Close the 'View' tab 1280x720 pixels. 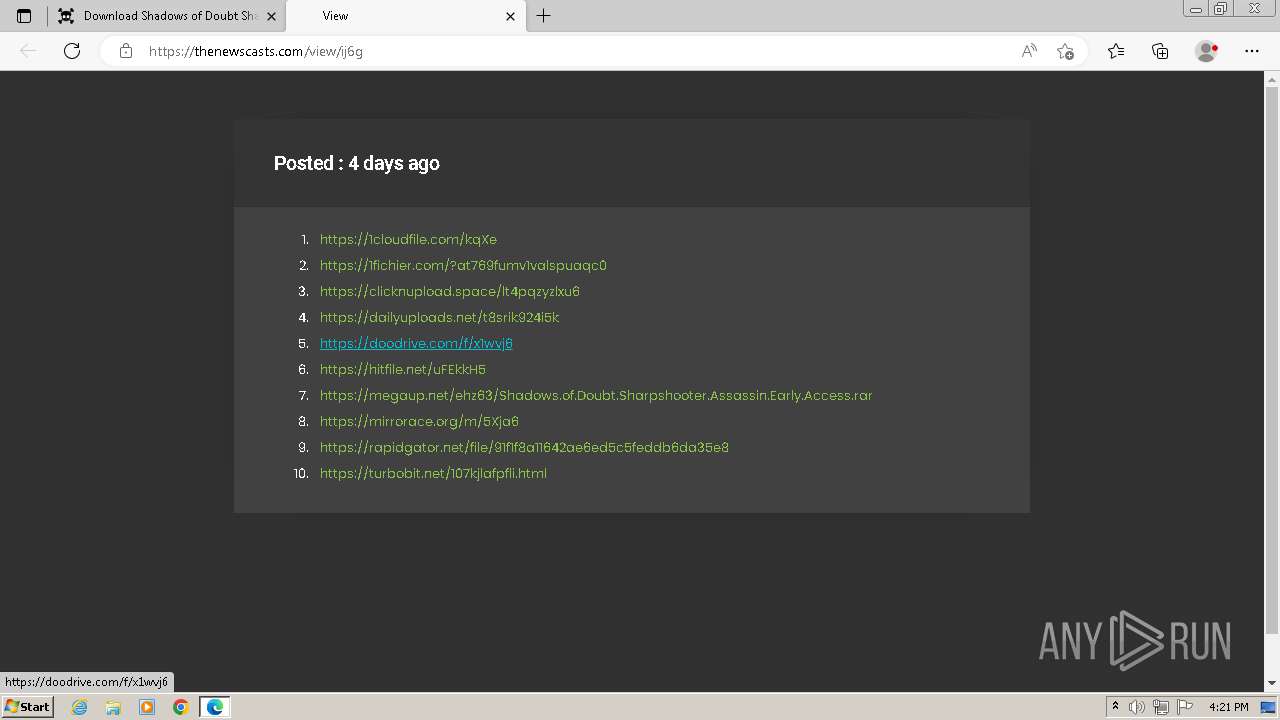click(x=511, y=16)
